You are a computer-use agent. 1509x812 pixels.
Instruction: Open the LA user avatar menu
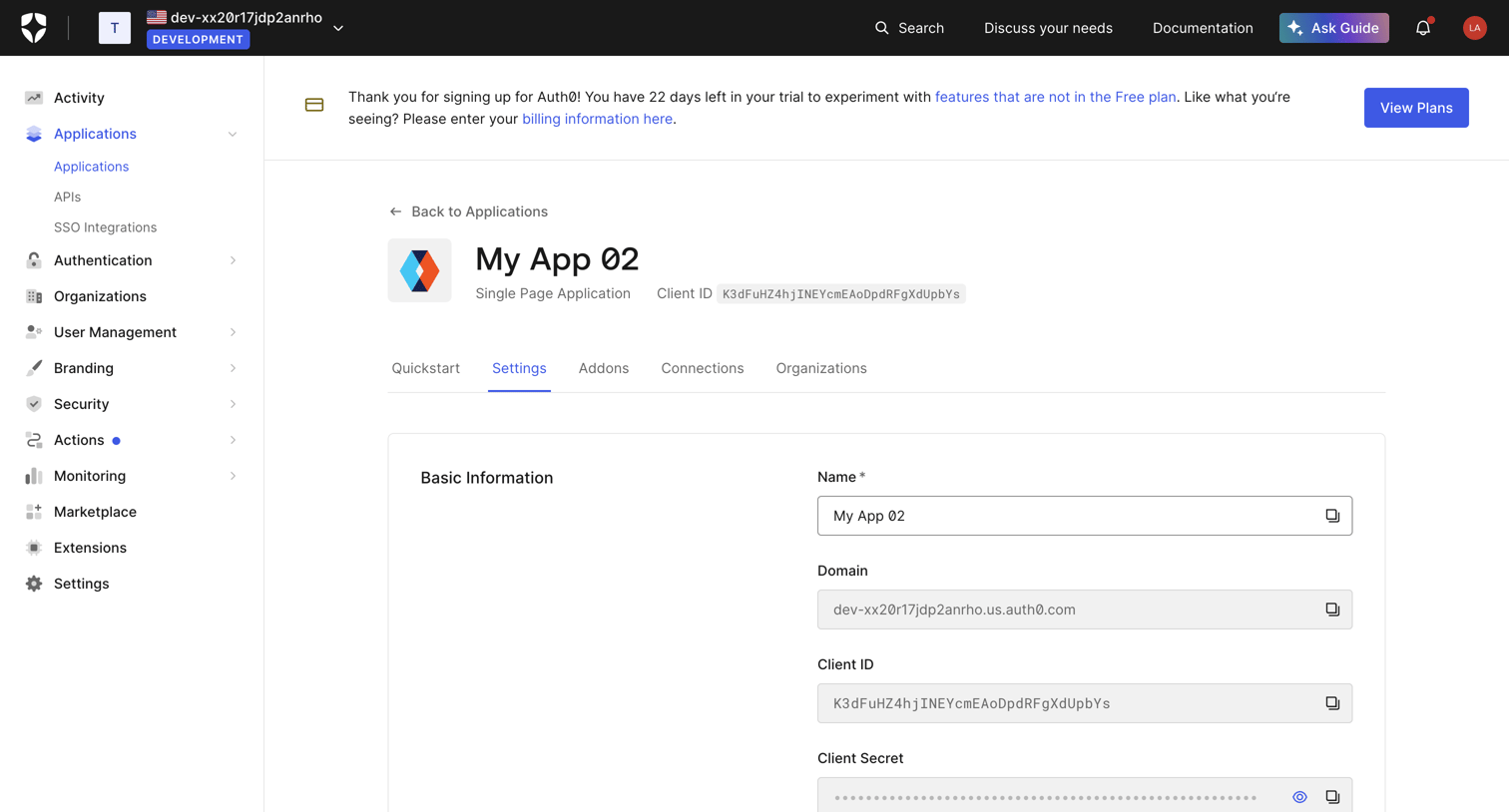pyautogui.click(x=1474, y=28)
